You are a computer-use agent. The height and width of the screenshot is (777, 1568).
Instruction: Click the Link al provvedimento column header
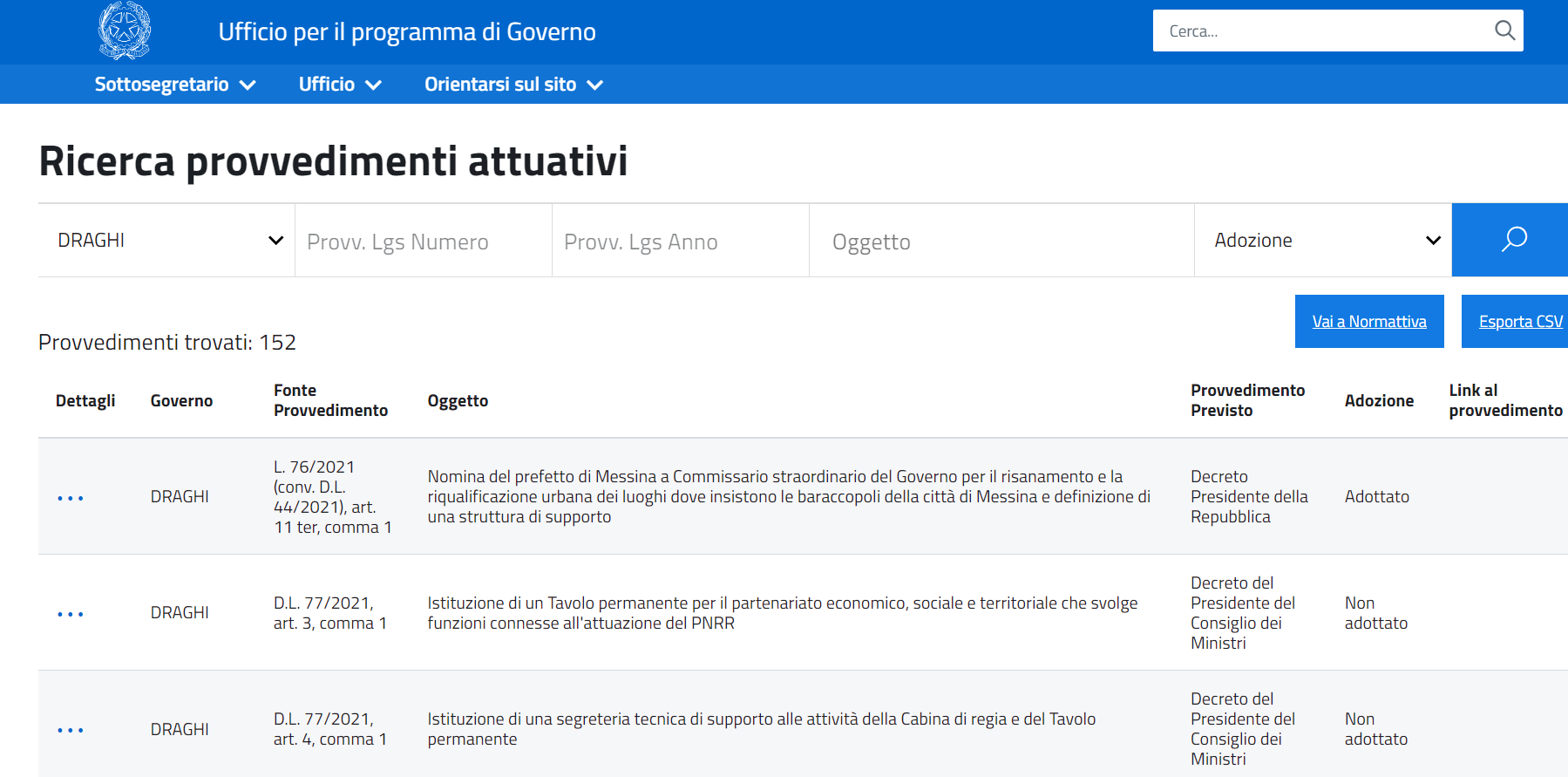(1505, 400)
